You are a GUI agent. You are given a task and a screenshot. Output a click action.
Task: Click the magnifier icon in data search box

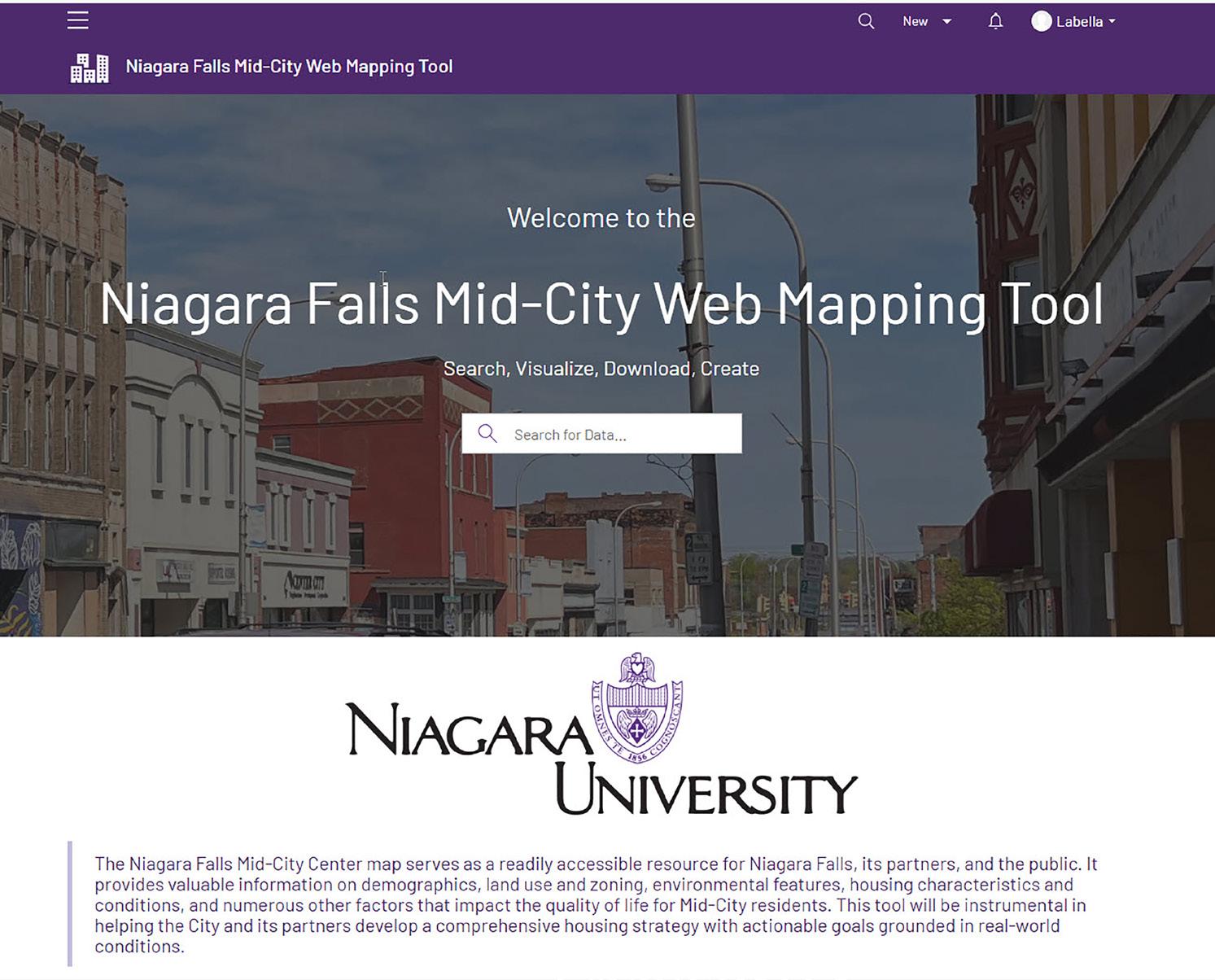tap(487, 434)
